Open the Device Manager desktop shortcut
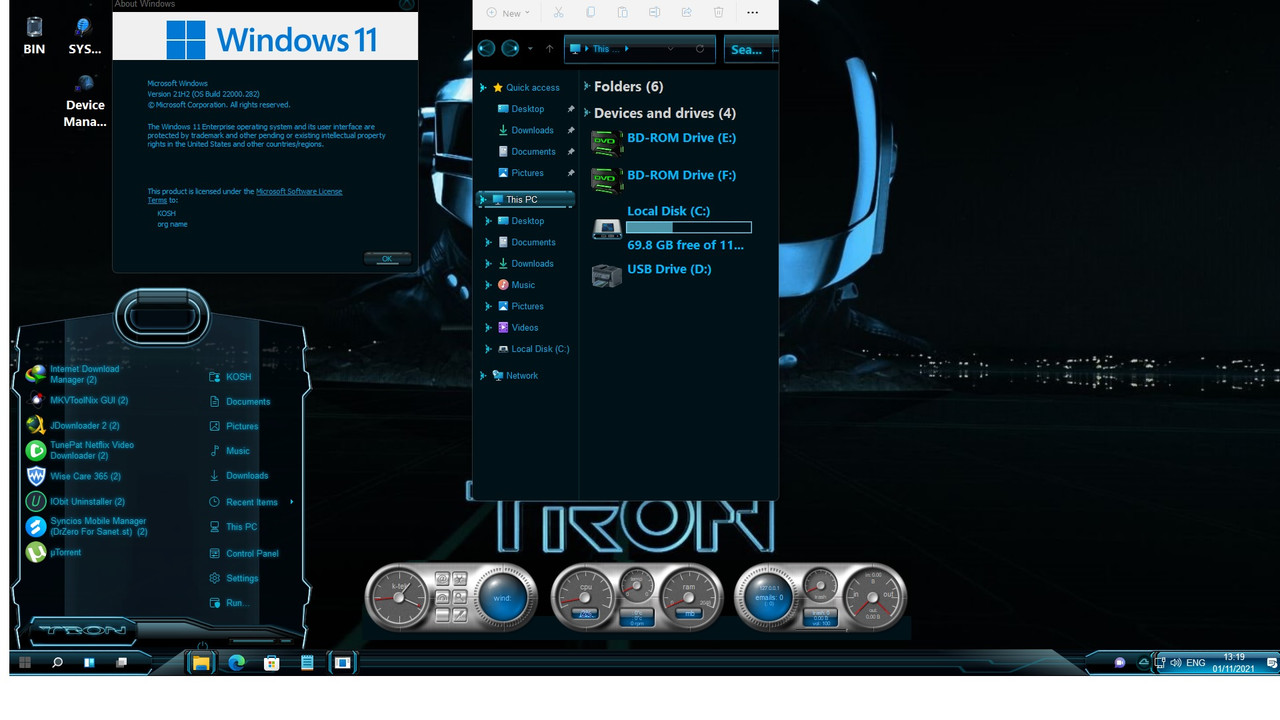This screenshot has width=1280, height=720. pos(85,100)
